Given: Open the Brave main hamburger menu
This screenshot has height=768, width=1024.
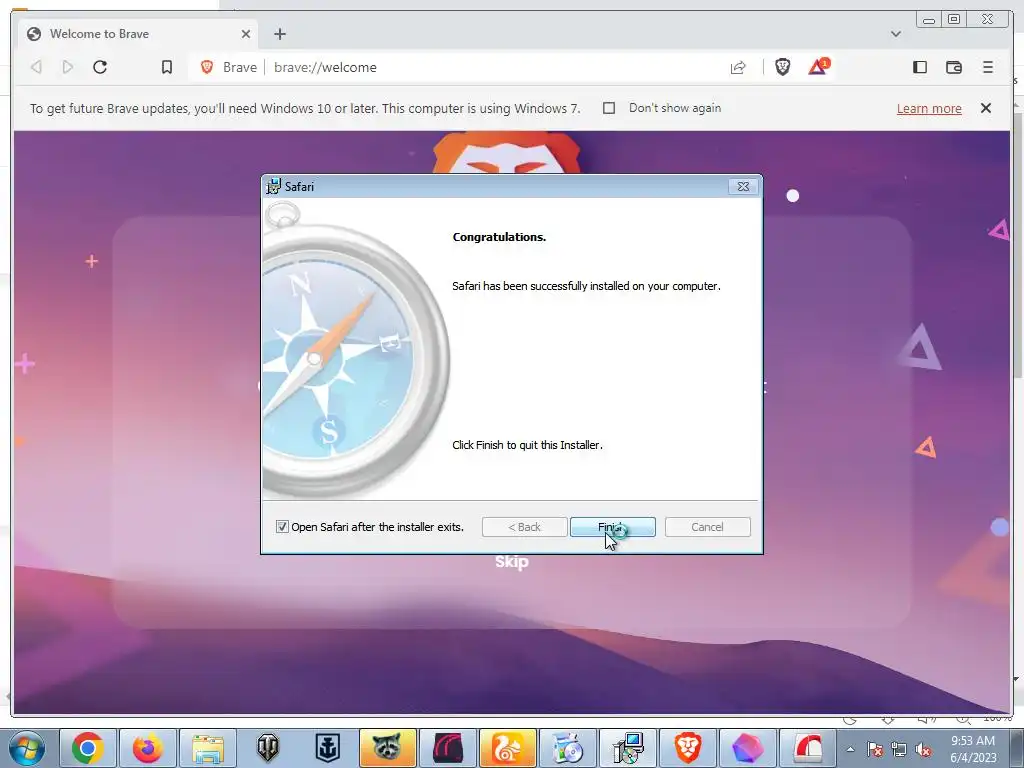Looking at the screenshot, I should (987, 67).
